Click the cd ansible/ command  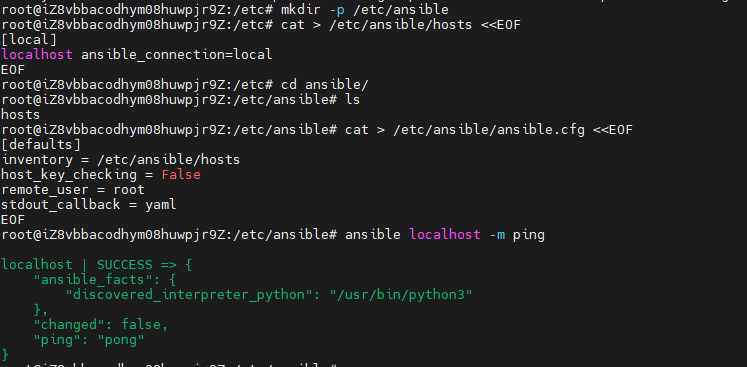point(325,84)
